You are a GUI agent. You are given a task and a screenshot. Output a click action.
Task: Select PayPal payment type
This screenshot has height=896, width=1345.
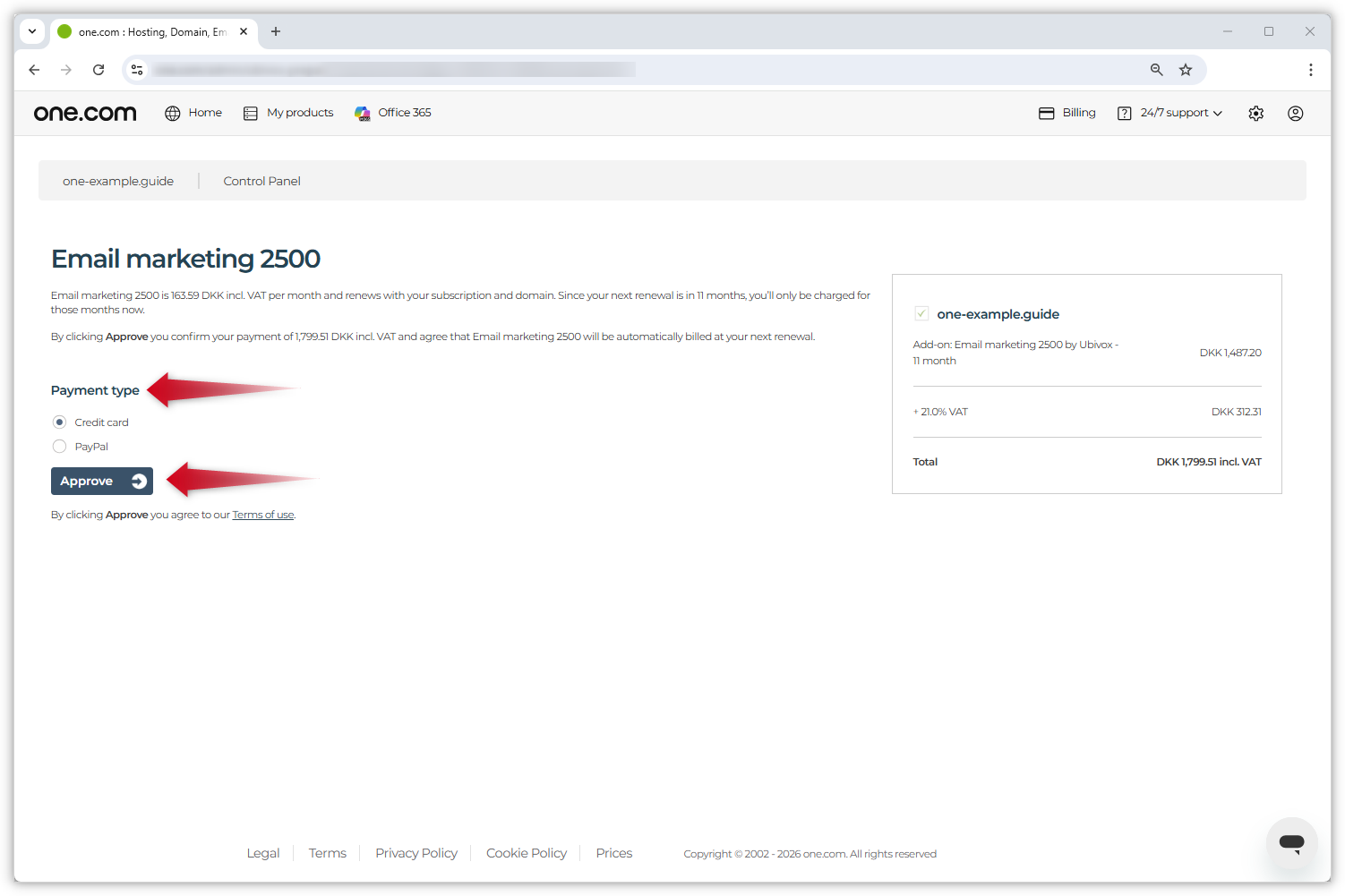[x=60, y=447]
